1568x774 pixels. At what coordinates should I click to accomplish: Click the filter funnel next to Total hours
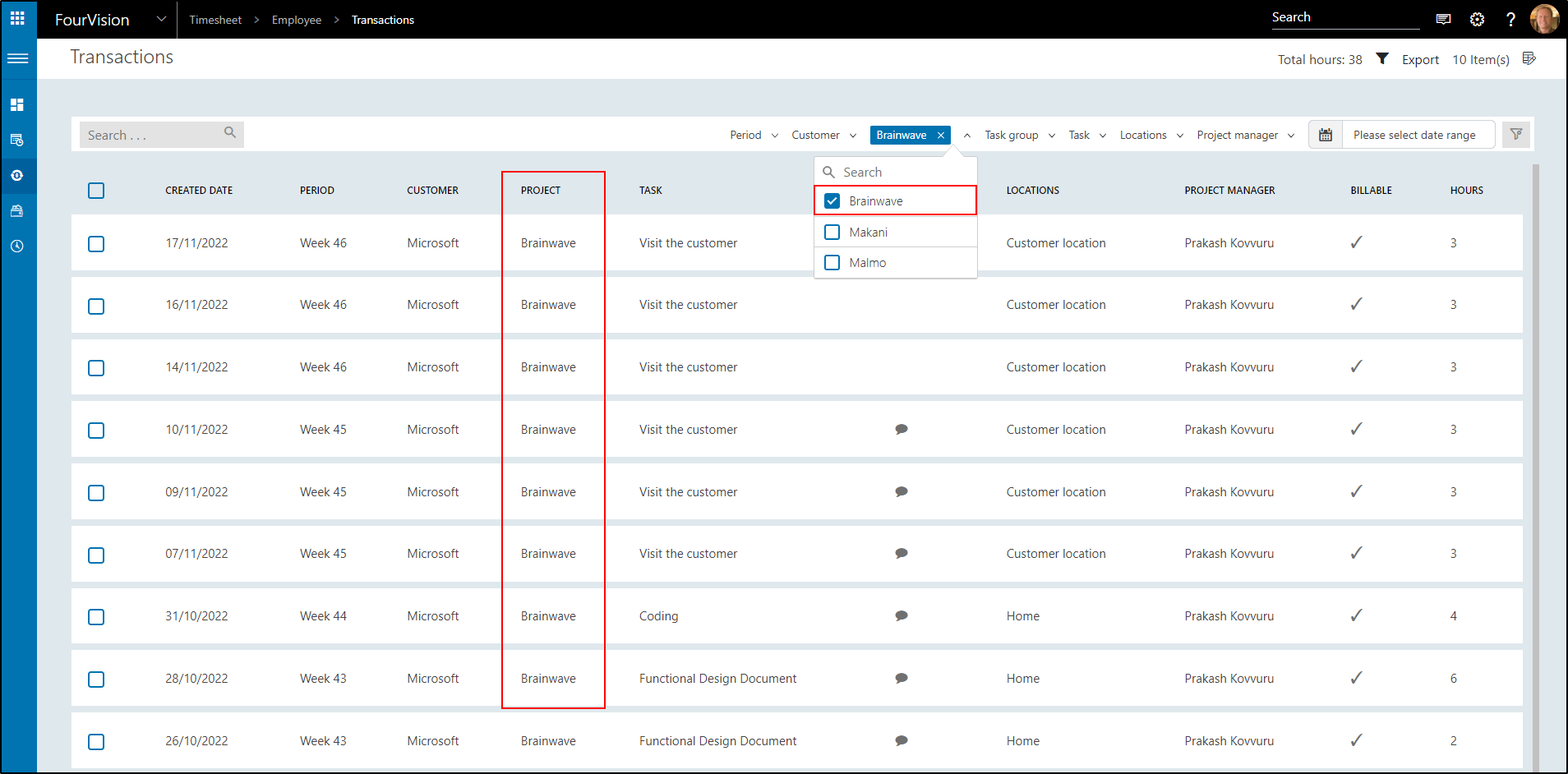(x=1382, y=58)
